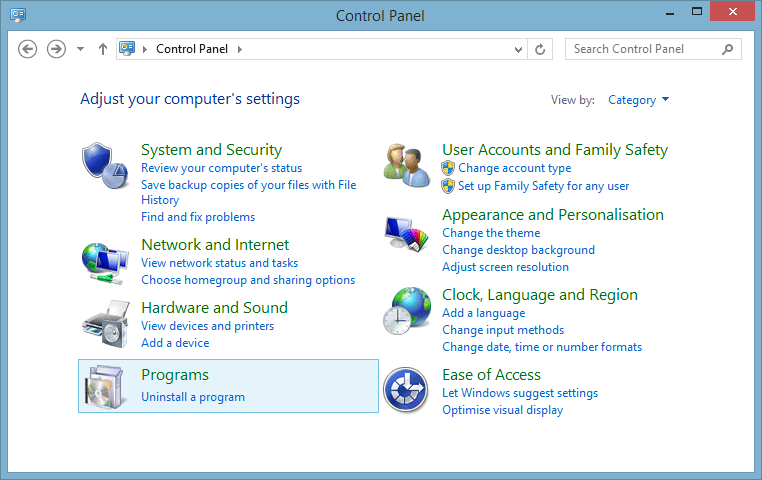
Task: Click the Programs disc box icon
Action: tap(104, 387)
